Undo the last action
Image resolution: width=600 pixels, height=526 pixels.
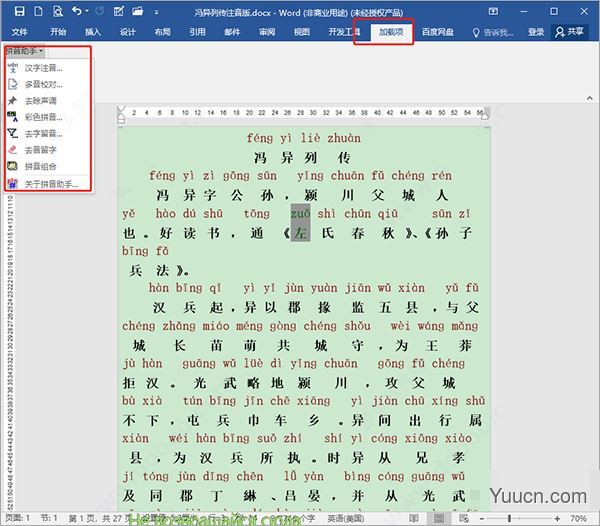tap(77, 11)
